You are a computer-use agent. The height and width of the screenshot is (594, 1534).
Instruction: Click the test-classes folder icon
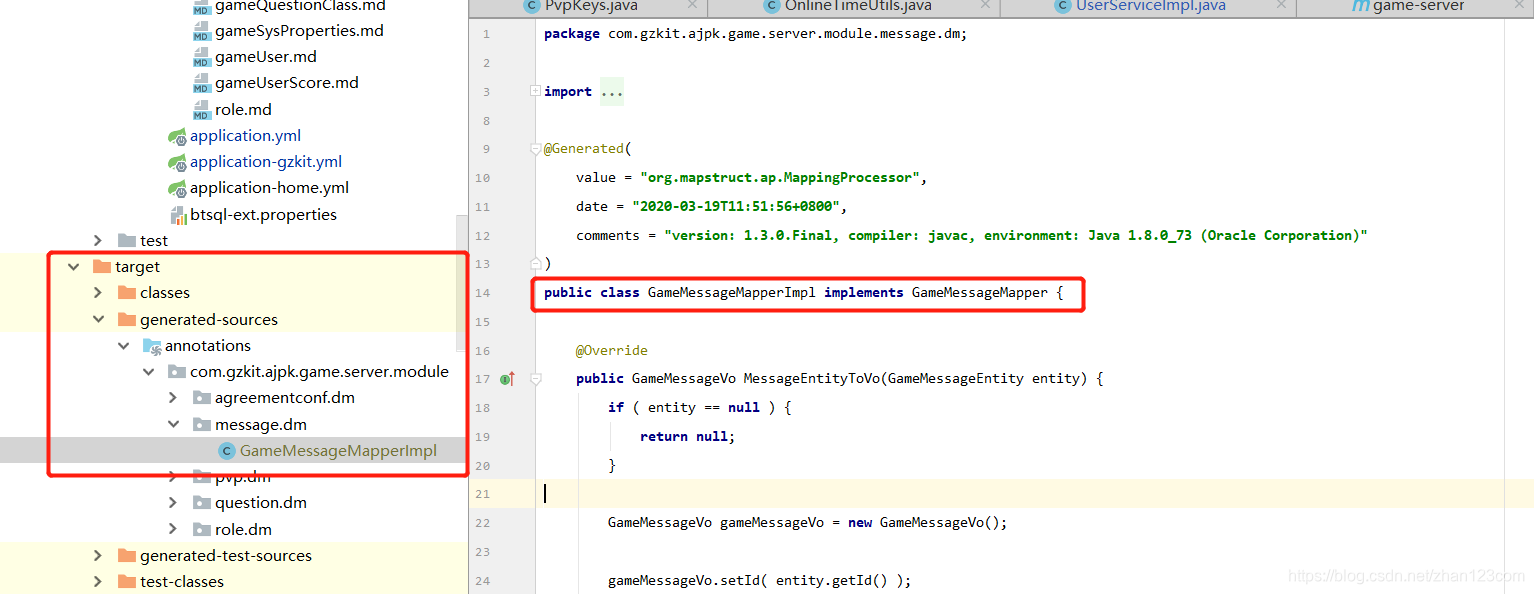click(126, 582)
